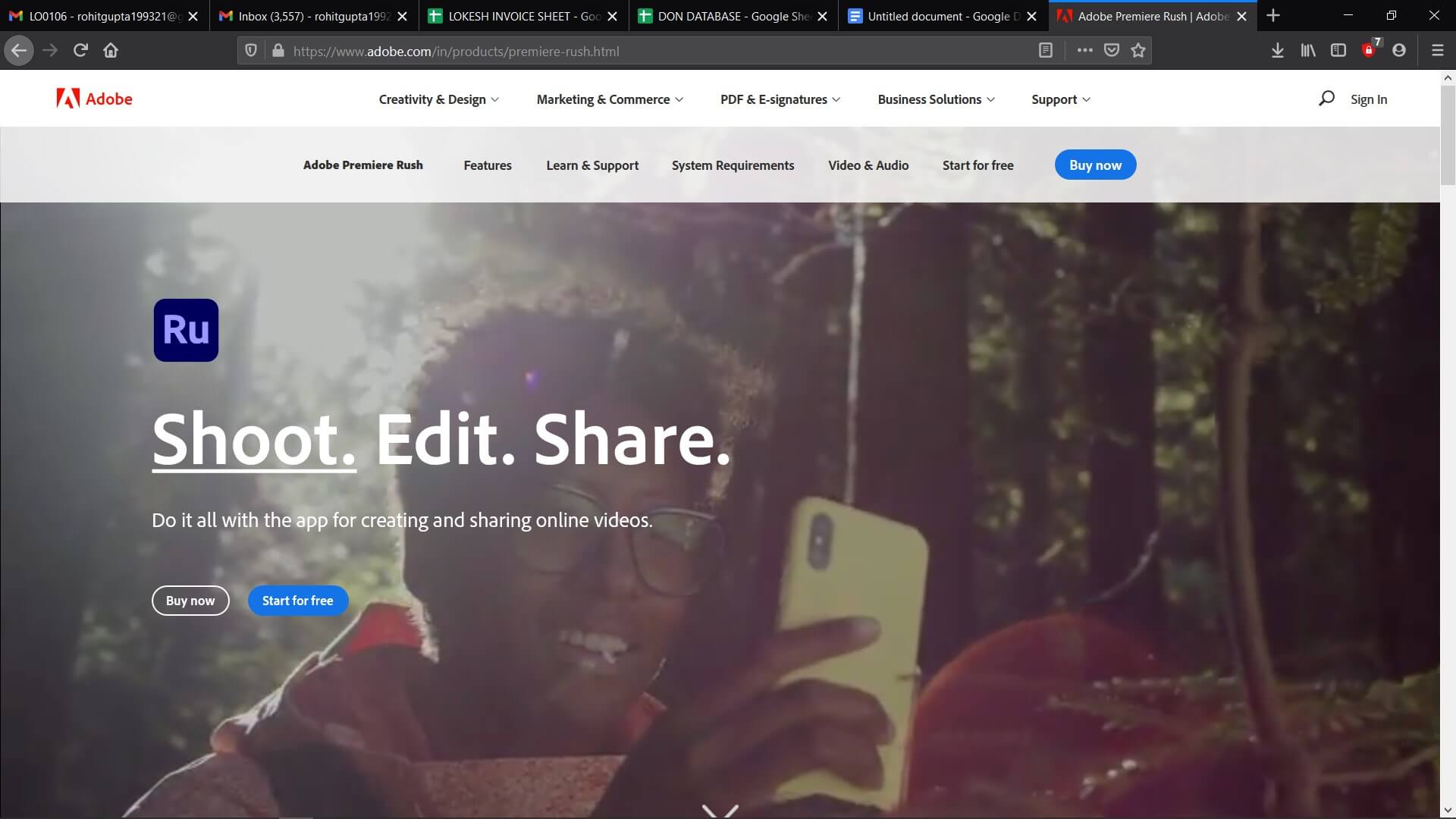Toggle the sidebar view icon
The width and height of the screenshot is (1456, 819).
pyautogui.click(x=1338, y=51)
